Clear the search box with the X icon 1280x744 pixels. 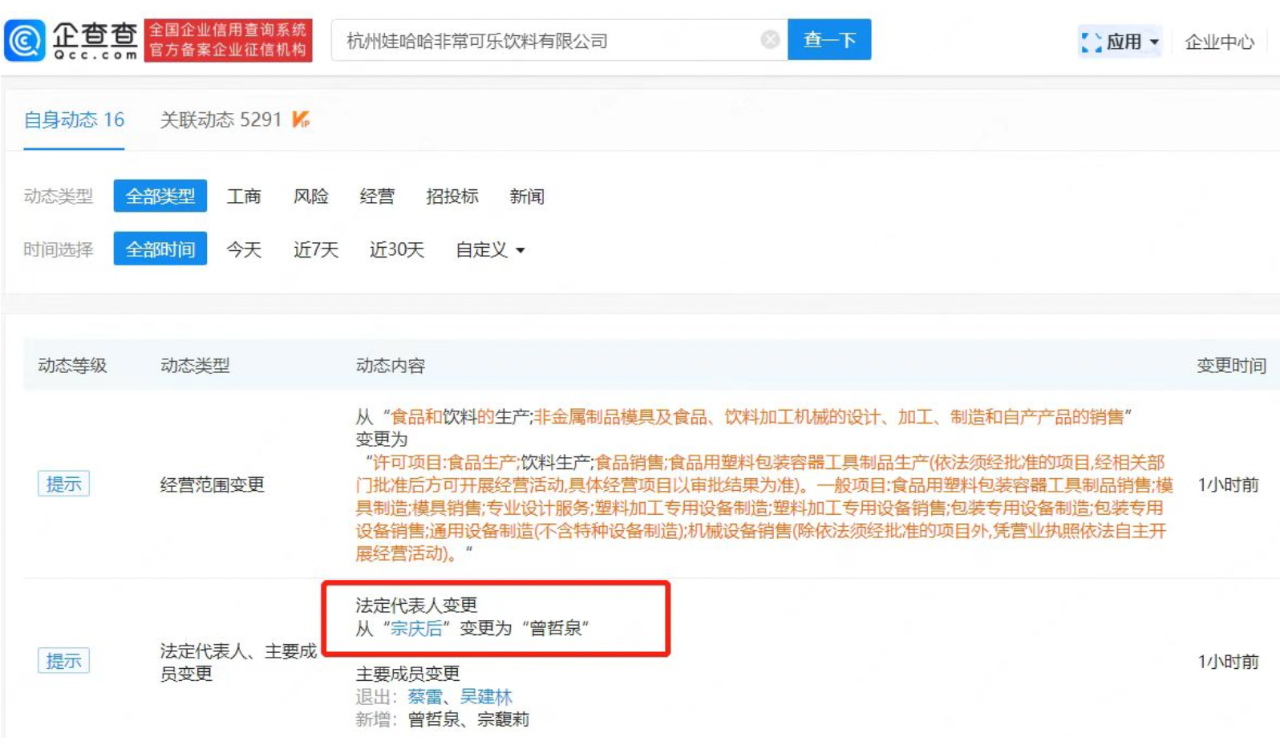click(x=770, y=40)
